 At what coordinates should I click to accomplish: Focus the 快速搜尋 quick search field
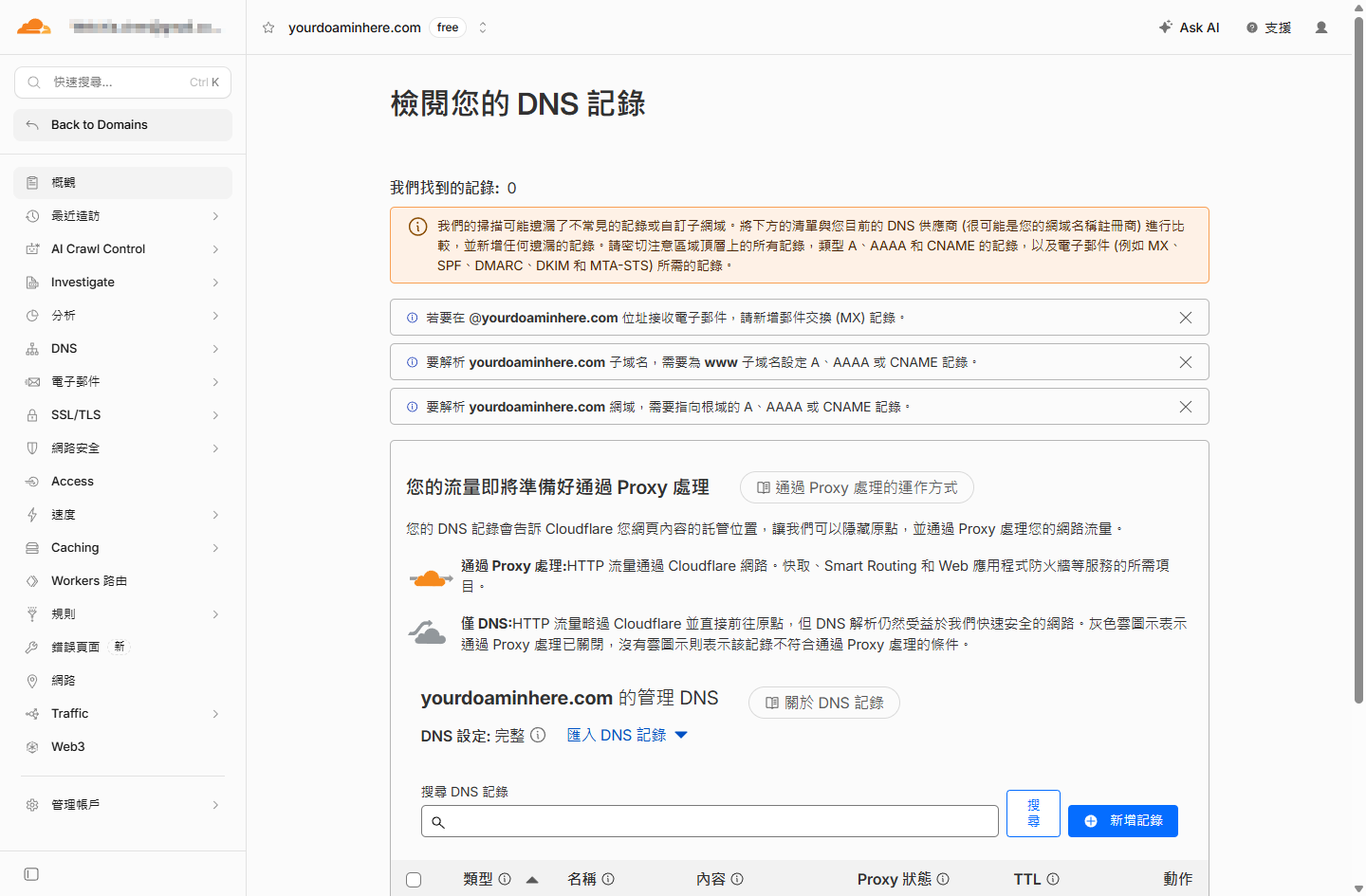coord(122,82)
